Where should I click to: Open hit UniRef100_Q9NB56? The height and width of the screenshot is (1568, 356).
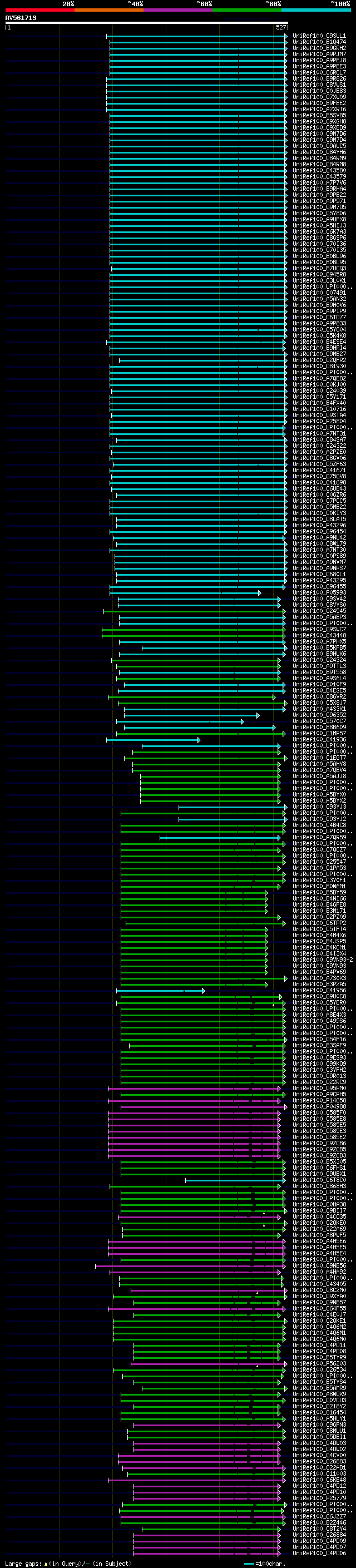(x=319, y=1266)
